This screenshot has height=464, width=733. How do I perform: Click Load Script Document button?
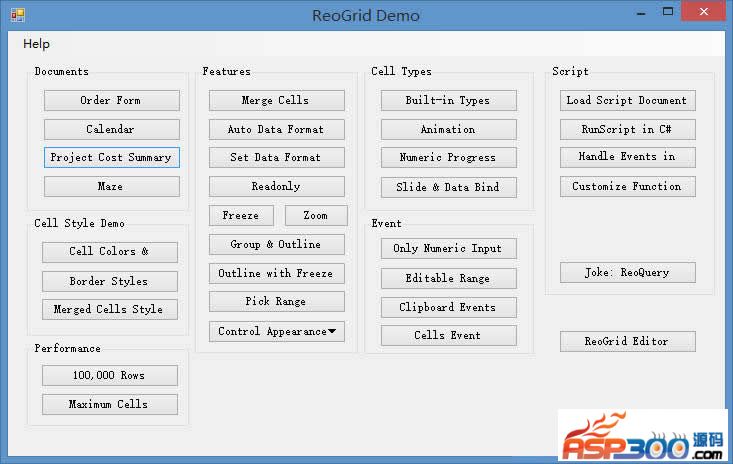628,100
